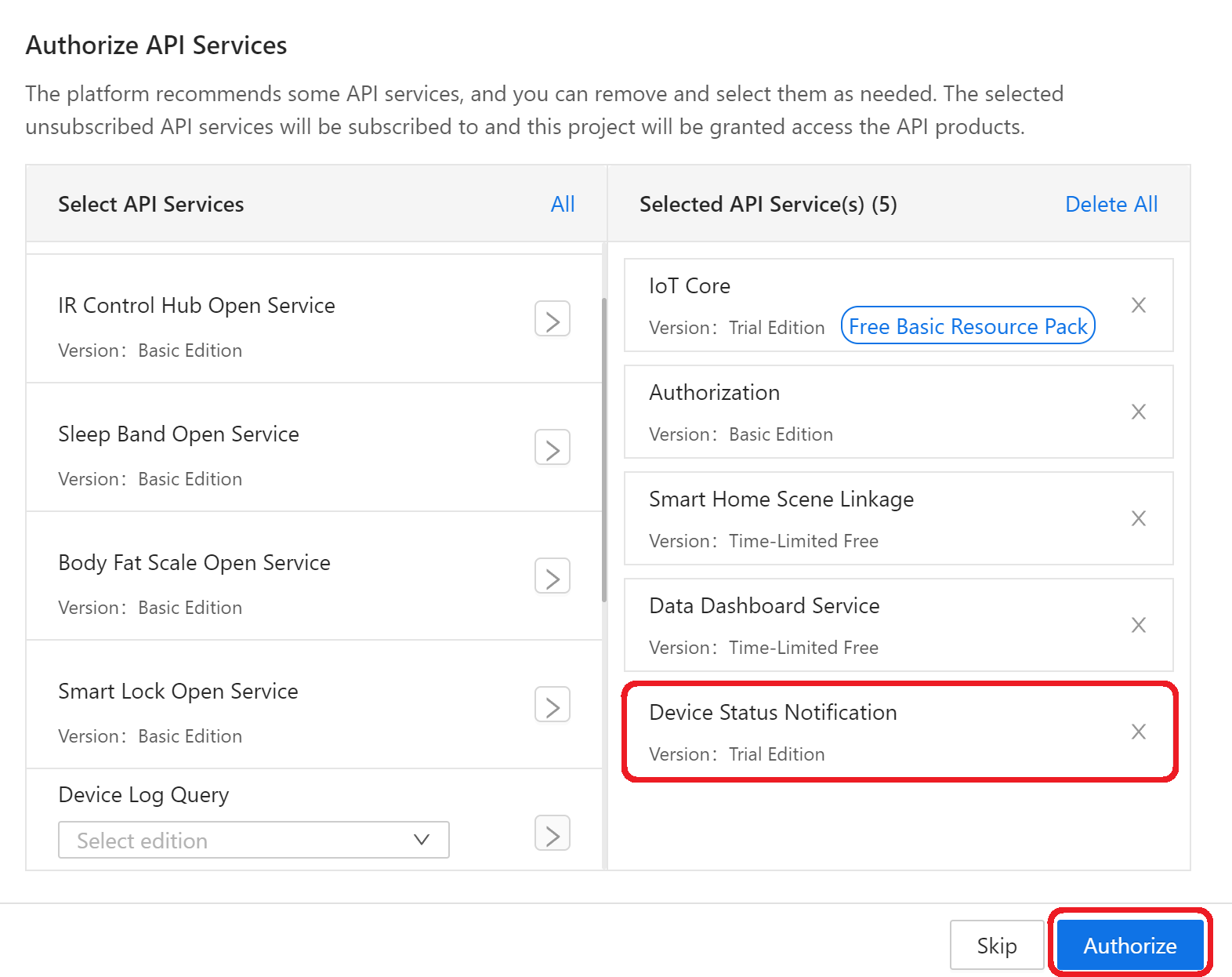
Task: Click the All link to select services
Action: click(x=563, y=204)
